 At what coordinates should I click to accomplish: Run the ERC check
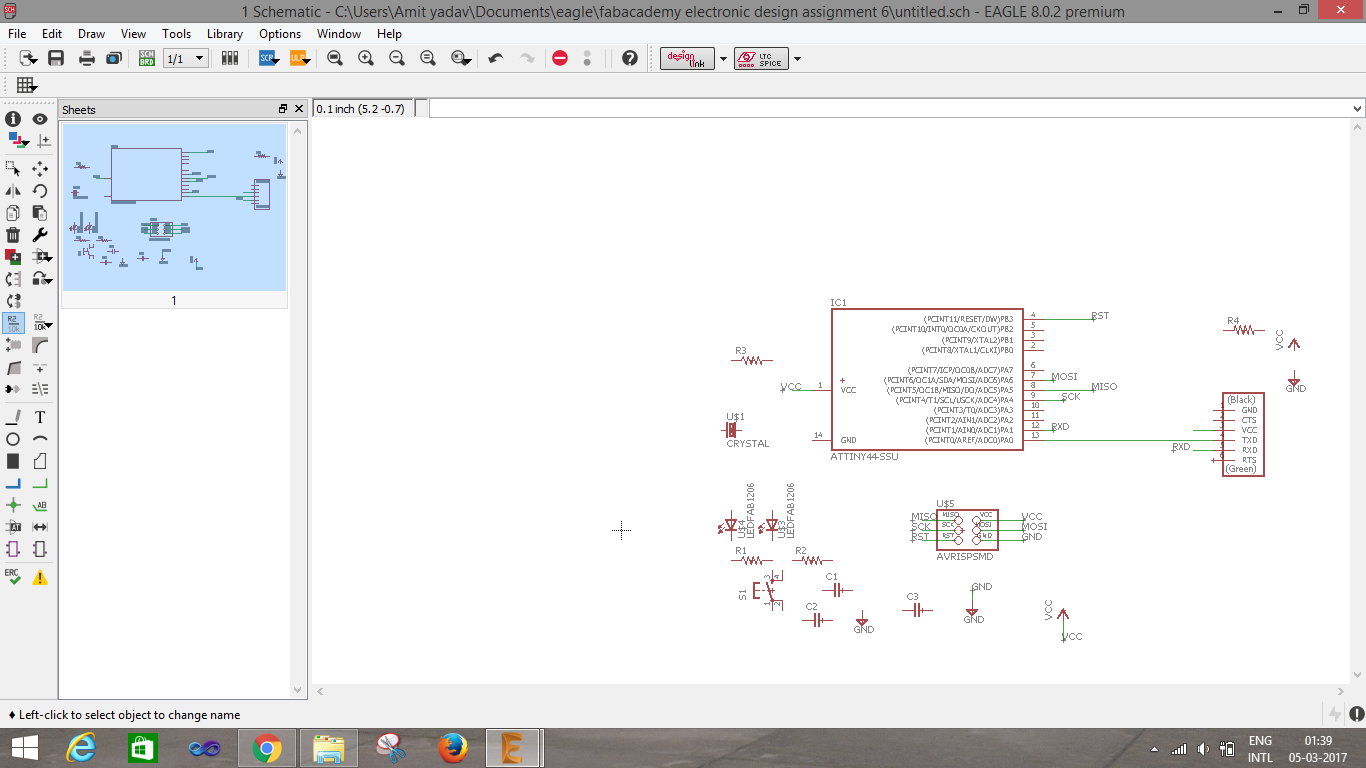click(x=13, y=577)
